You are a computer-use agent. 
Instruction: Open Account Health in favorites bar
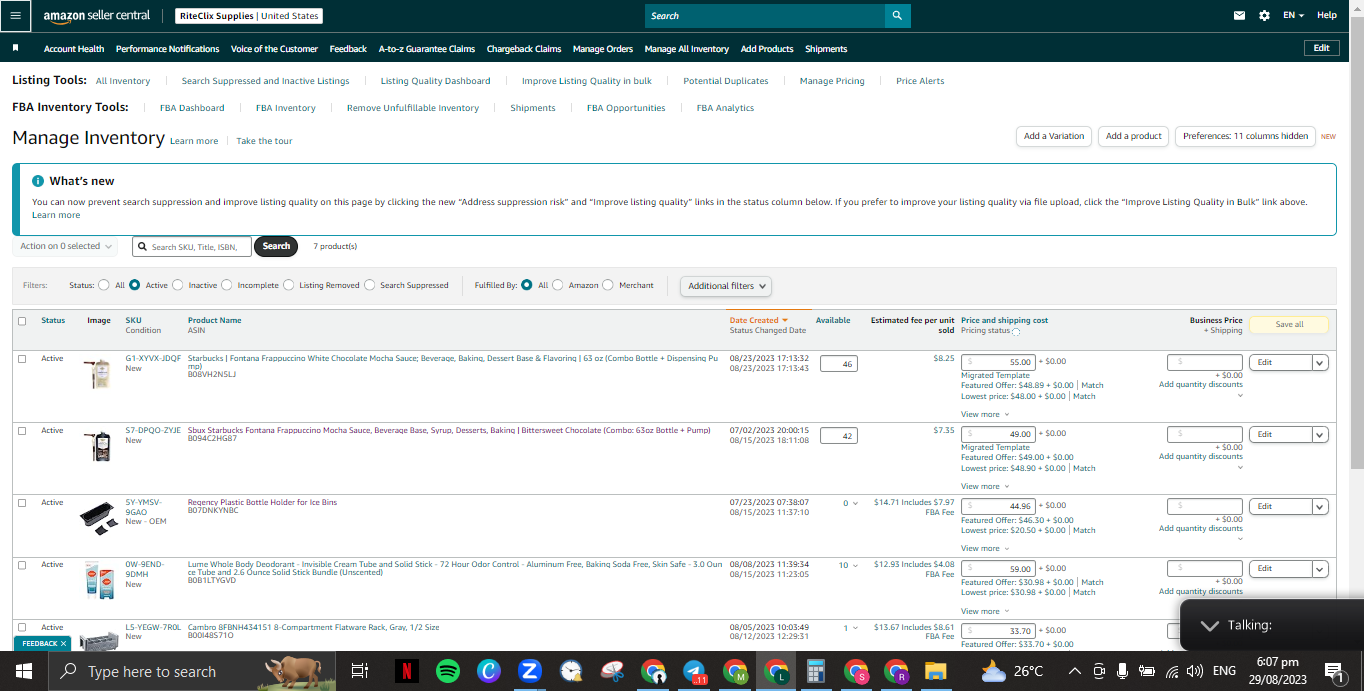(x=74, y=49)
